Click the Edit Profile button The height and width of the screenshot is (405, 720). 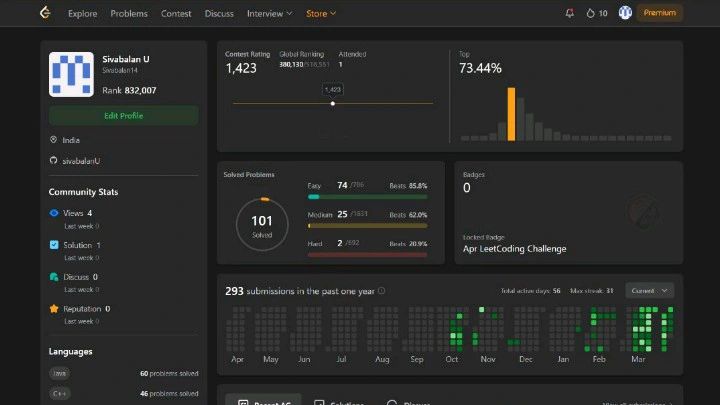click(124, 116)
